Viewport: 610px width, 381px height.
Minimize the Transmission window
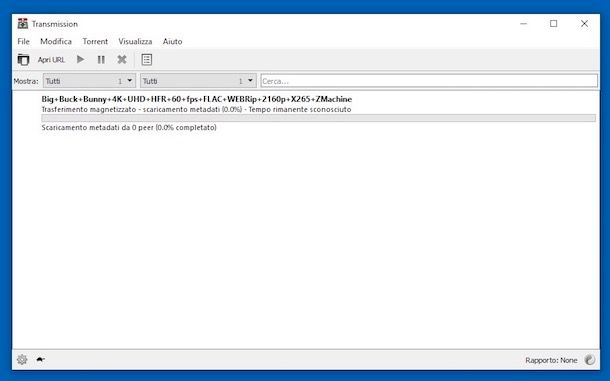tap(524, 24)
